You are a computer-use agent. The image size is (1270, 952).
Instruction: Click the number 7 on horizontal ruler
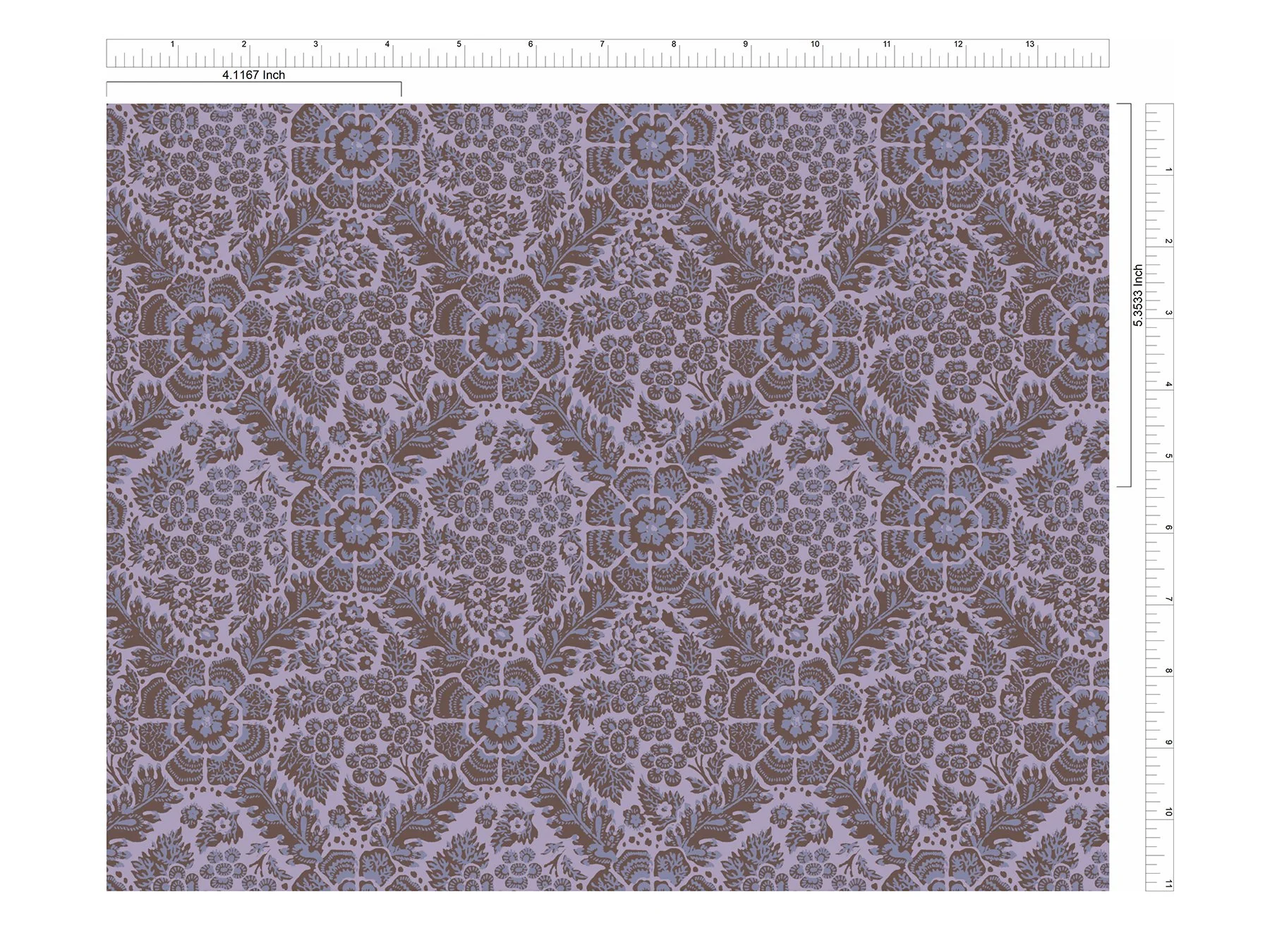click(x=602, y=44)
